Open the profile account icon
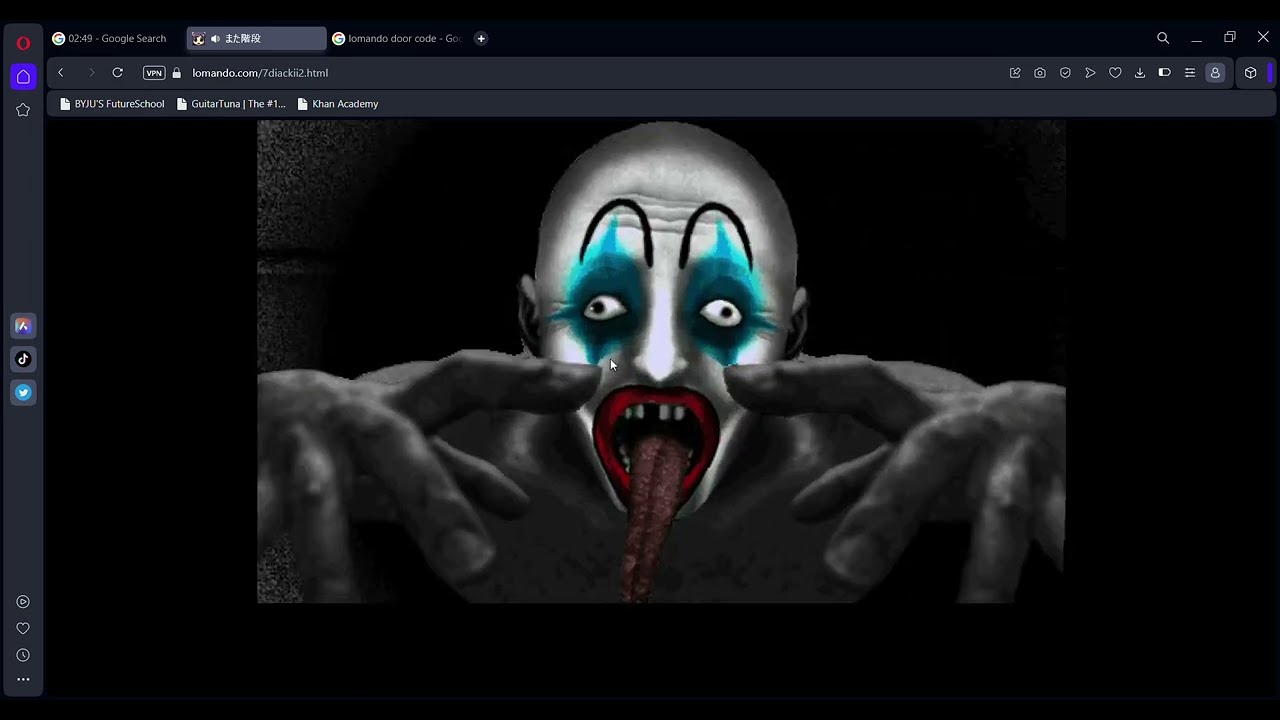 (1215, 73)
